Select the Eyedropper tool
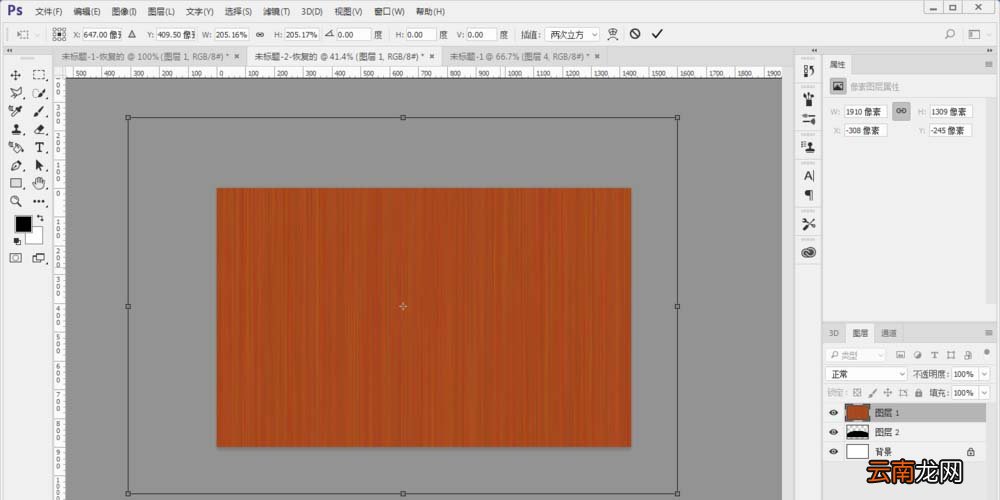 click(15, 112)
